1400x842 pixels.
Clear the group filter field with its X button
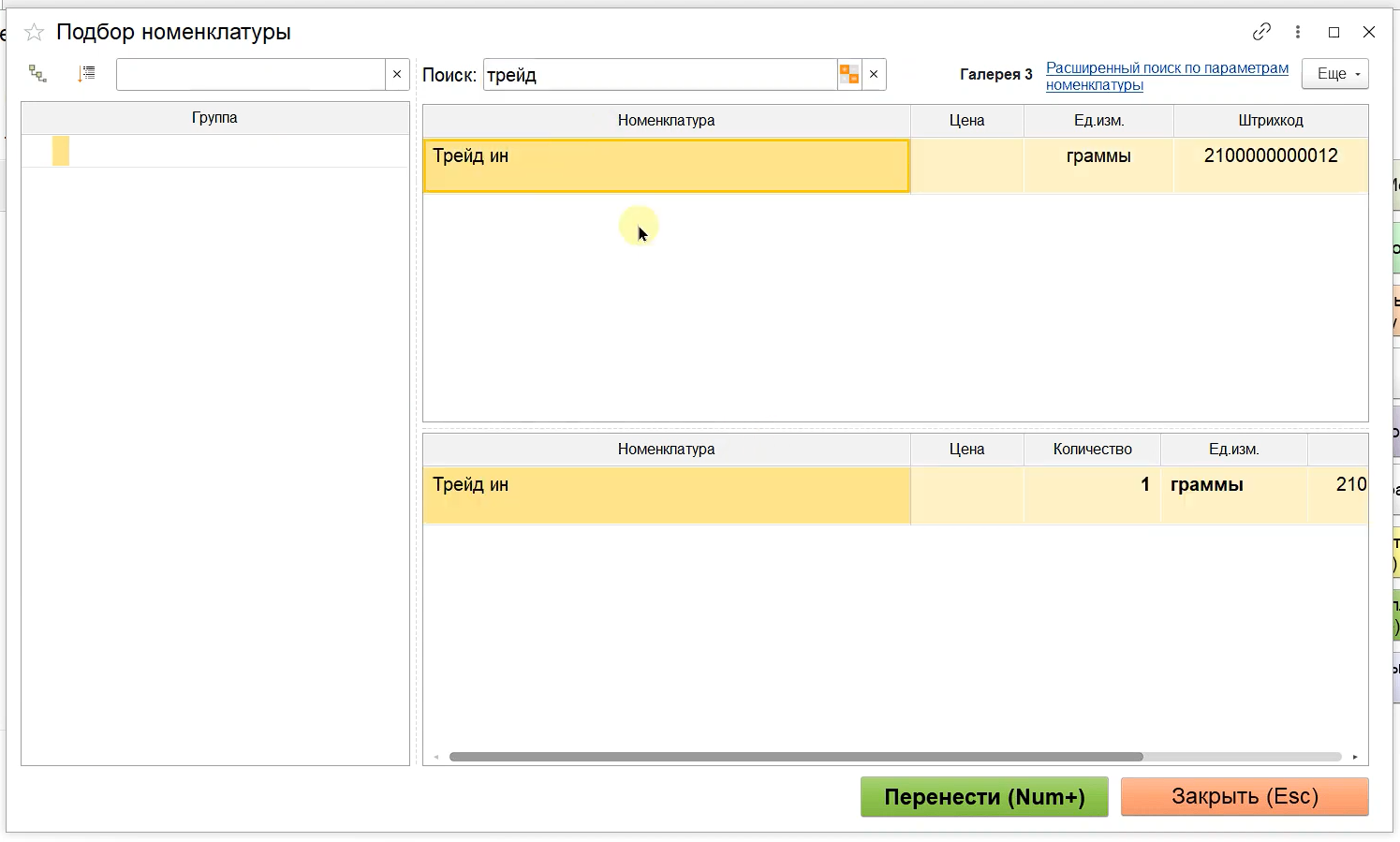(x=397, y=75)
